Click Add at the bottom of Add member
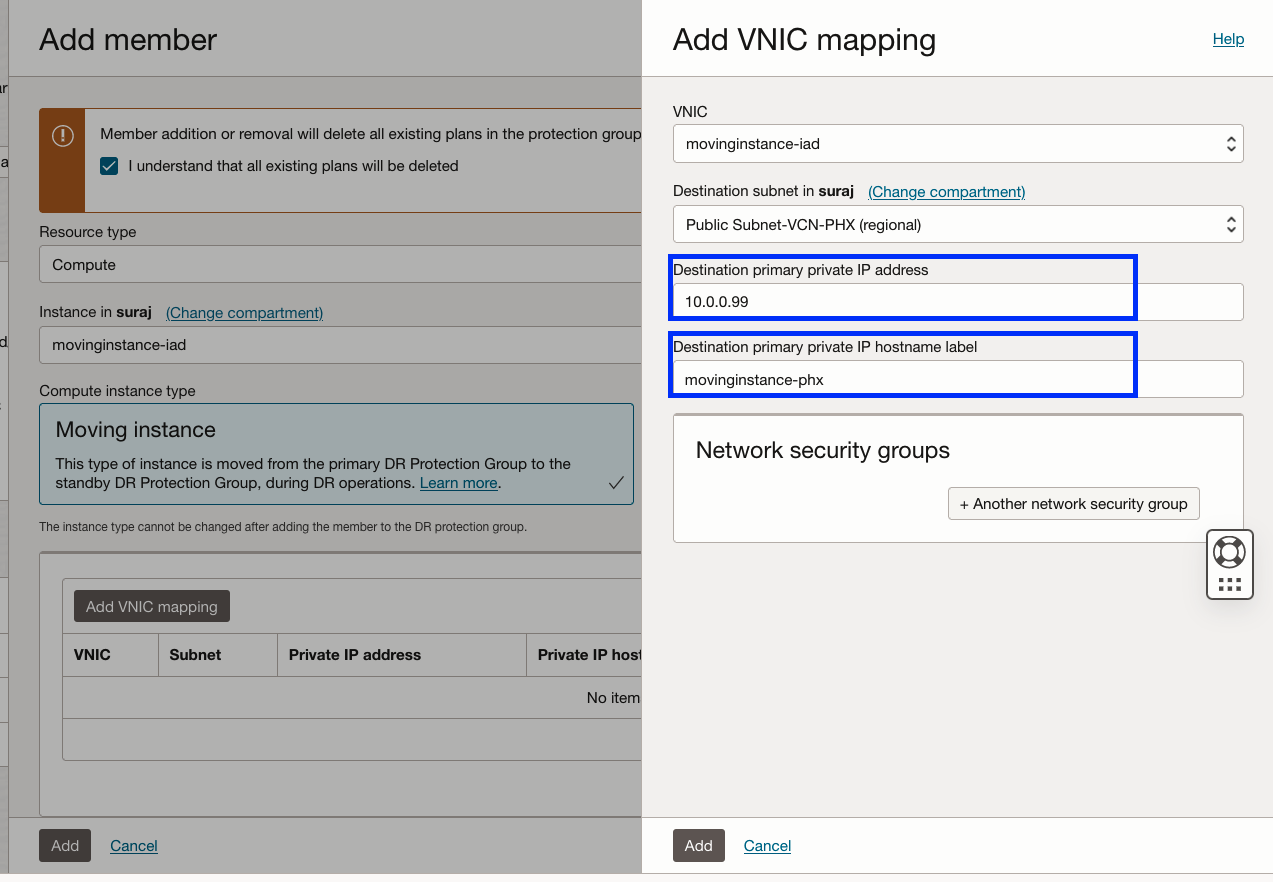The height and width of the screenshot is (882, 1273). tap(64, 845)
